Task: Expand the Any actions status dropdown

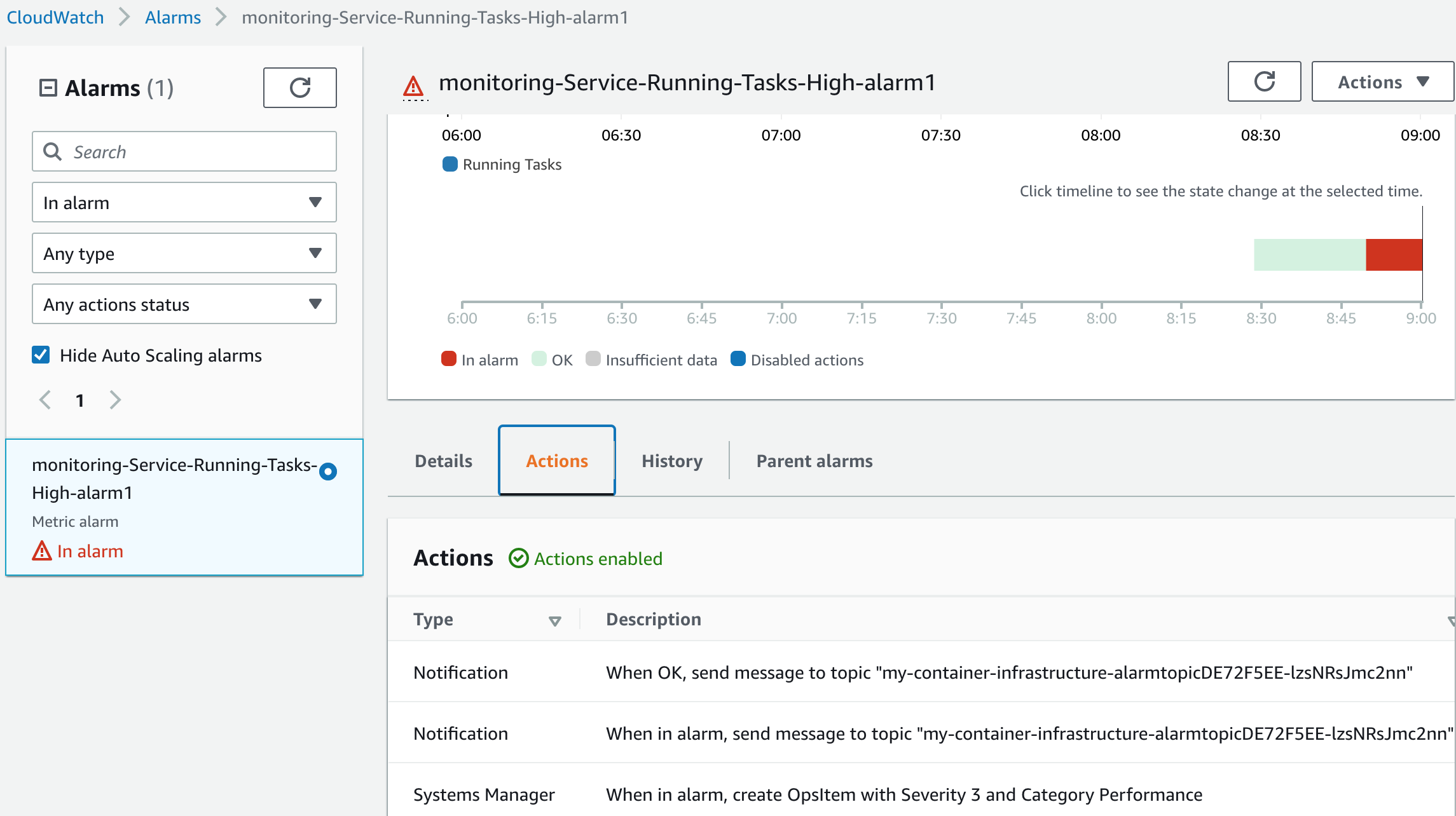Action: pyautogui.click(x=184, y=304)
